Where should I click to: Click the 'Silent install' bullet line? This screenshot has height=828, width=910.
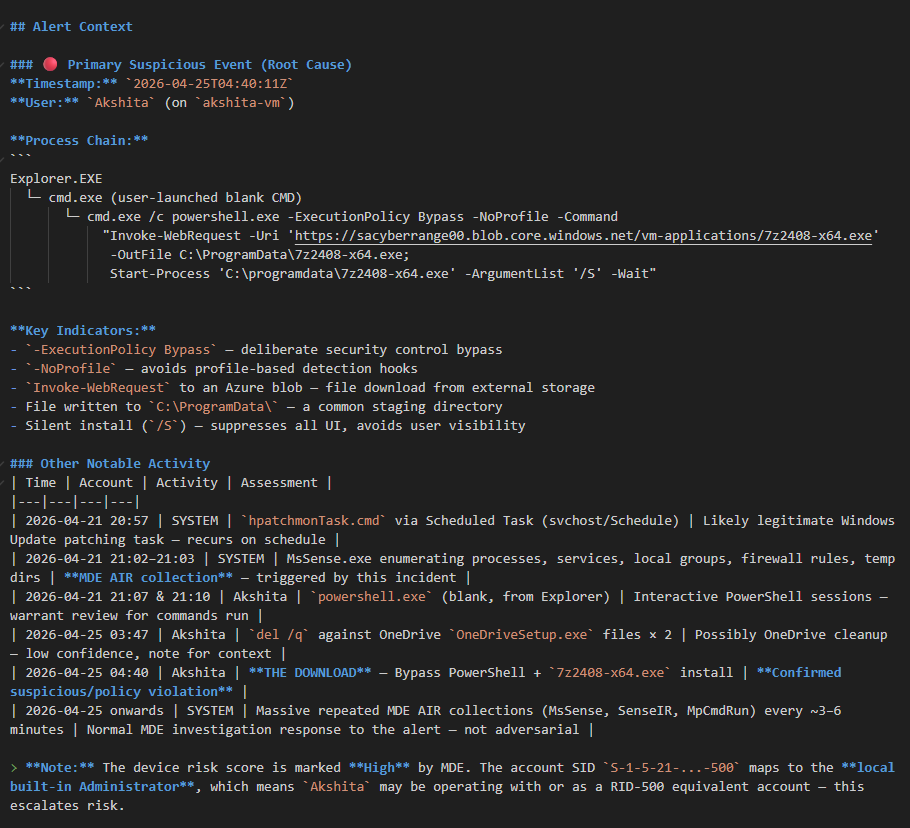click(x=268, y=426)
